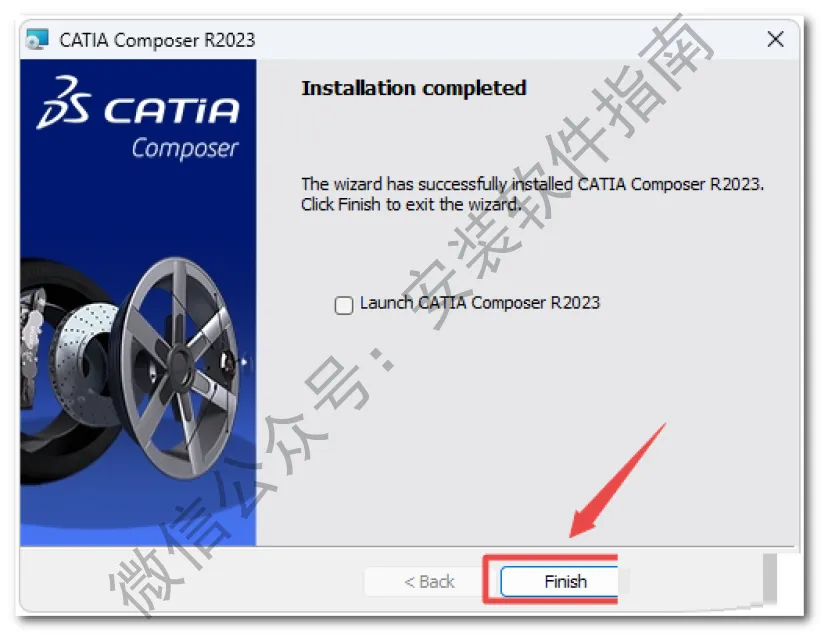Click the Launch CATIA Composer R2023 label text
Viewport: 821px width, 633px height.
pos(480,303)
